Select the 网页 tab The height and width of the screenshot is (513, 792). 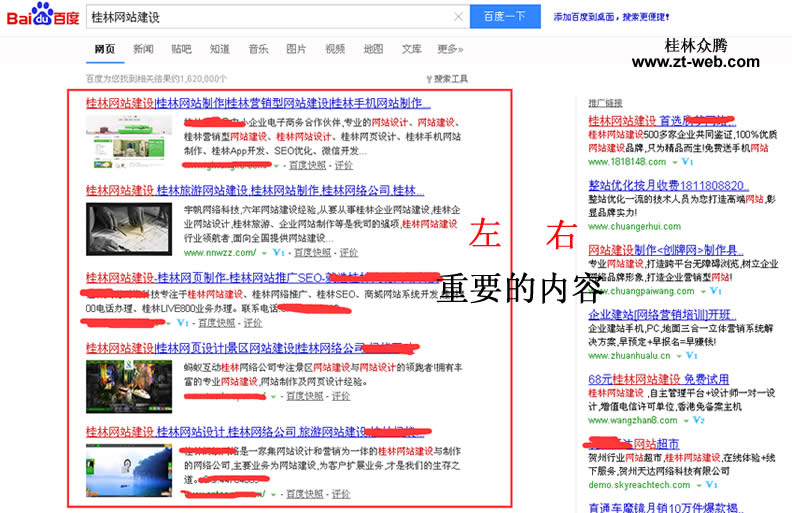tap(105, 49)
